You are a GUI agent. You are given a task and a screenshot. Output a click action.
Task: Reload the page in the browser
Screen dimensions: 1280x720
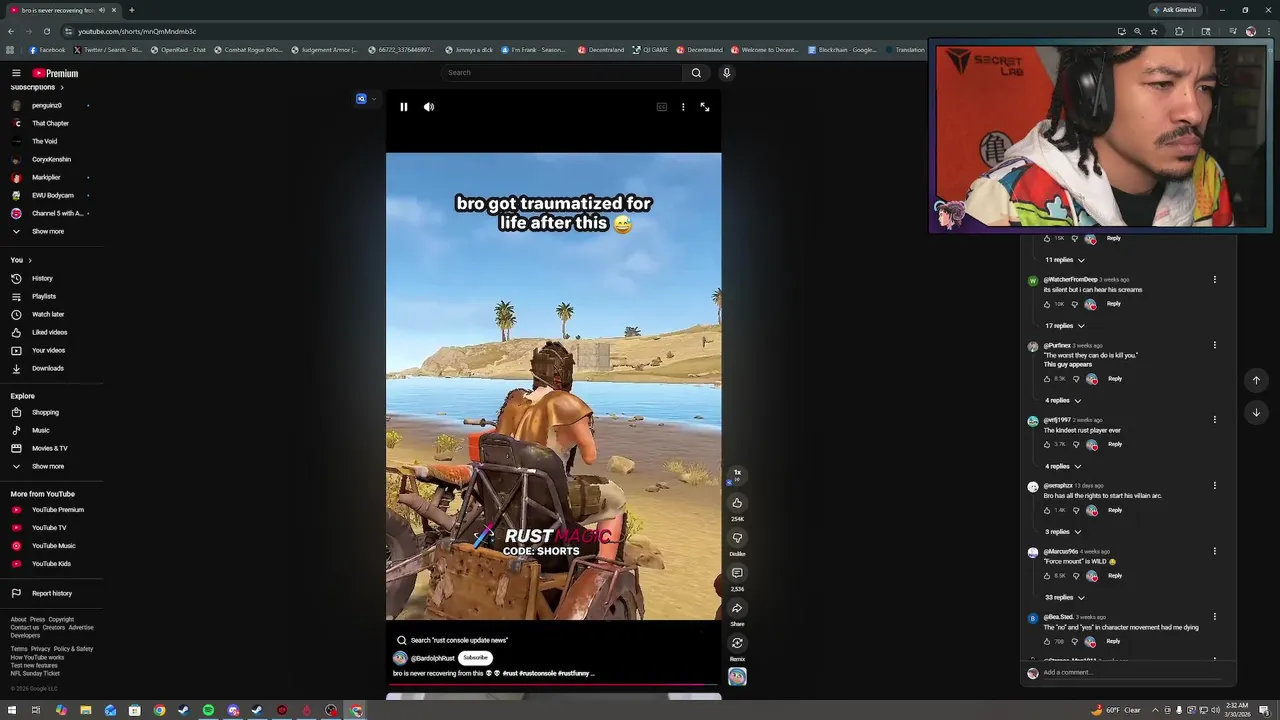46,31
